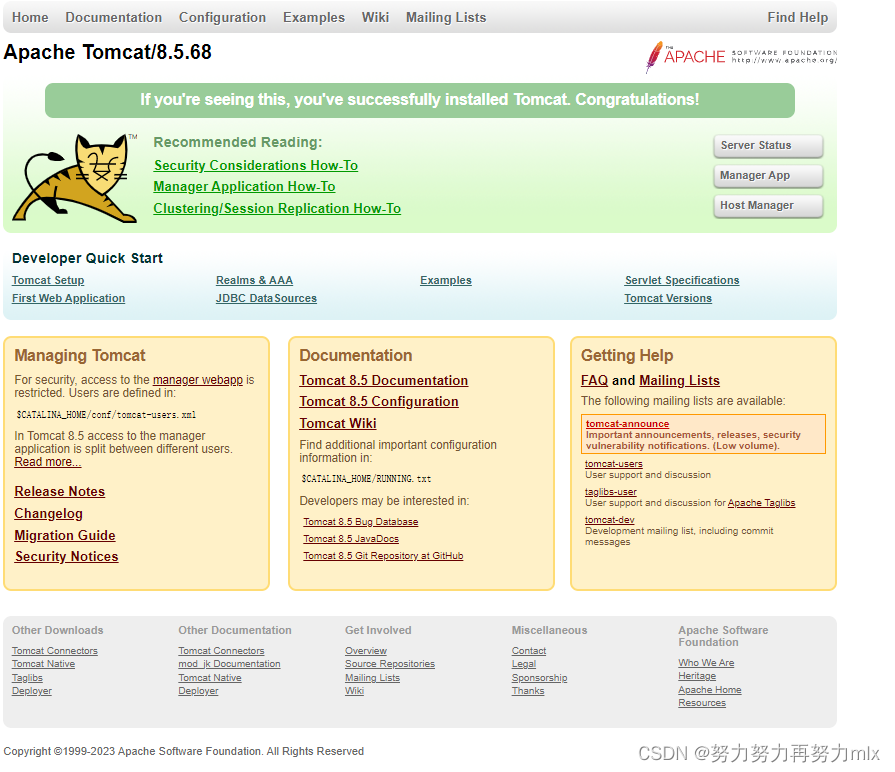895x772 pixels.
Task: Open Tomcat Connectors under Other Documentation
Action: (221, 651)
